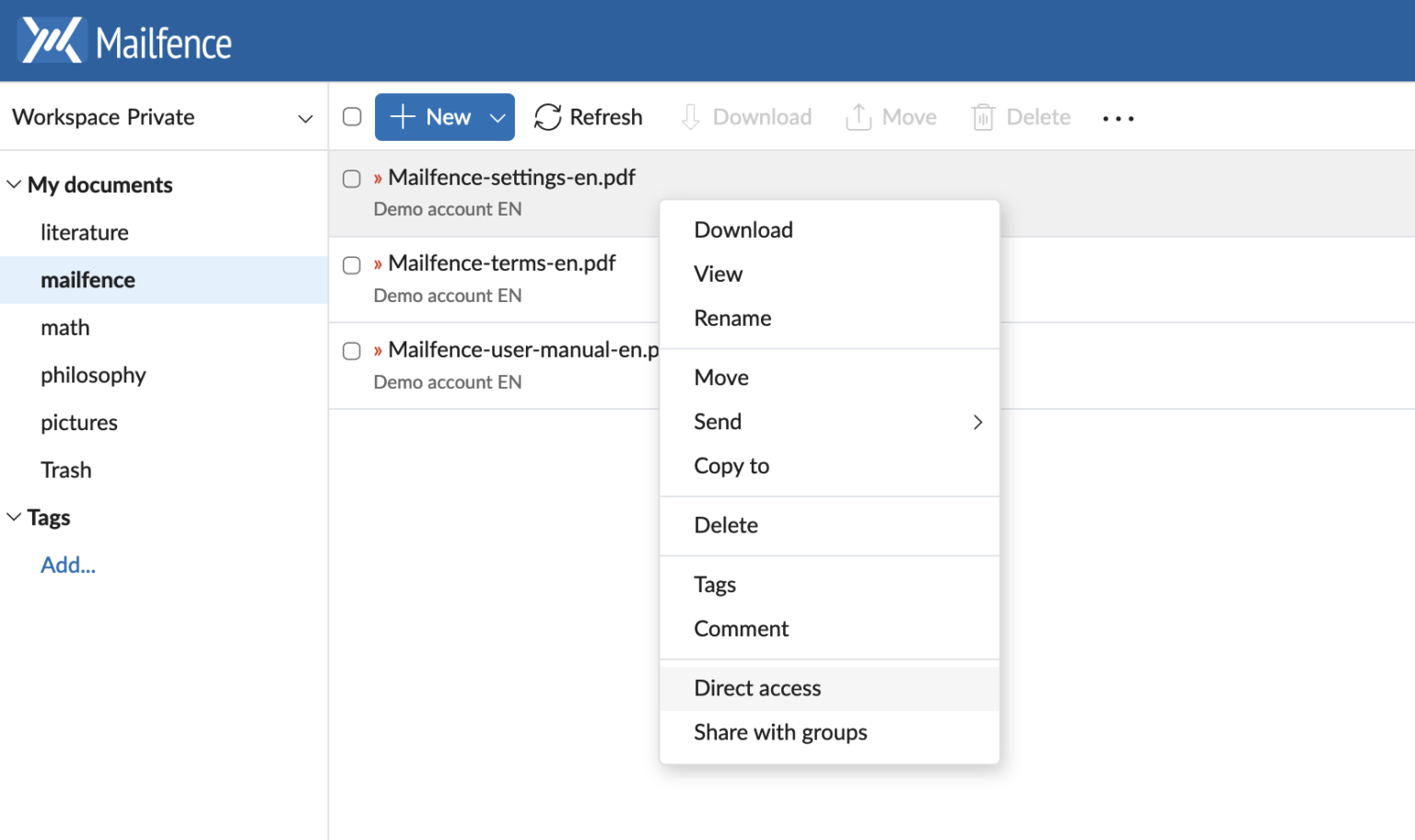The height and width of the screenshot is (840, 1415).
Task: Click the Refresh icon
Action: 547,117
